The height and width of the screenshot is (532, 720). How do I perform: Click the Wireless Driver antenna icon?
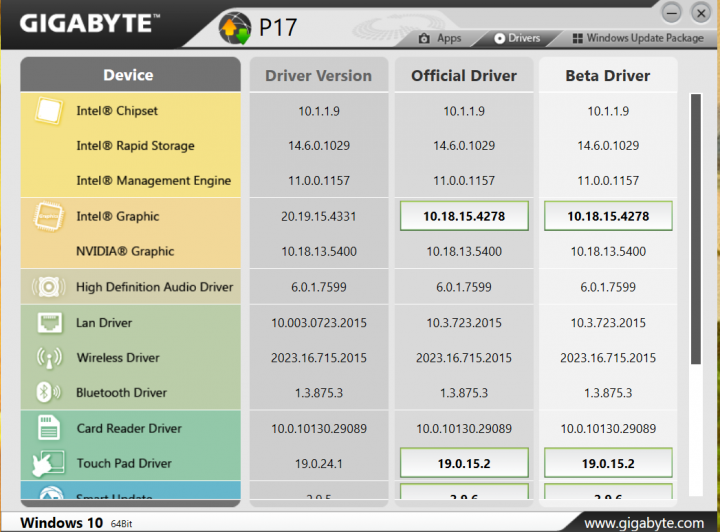tap(49, 358)
